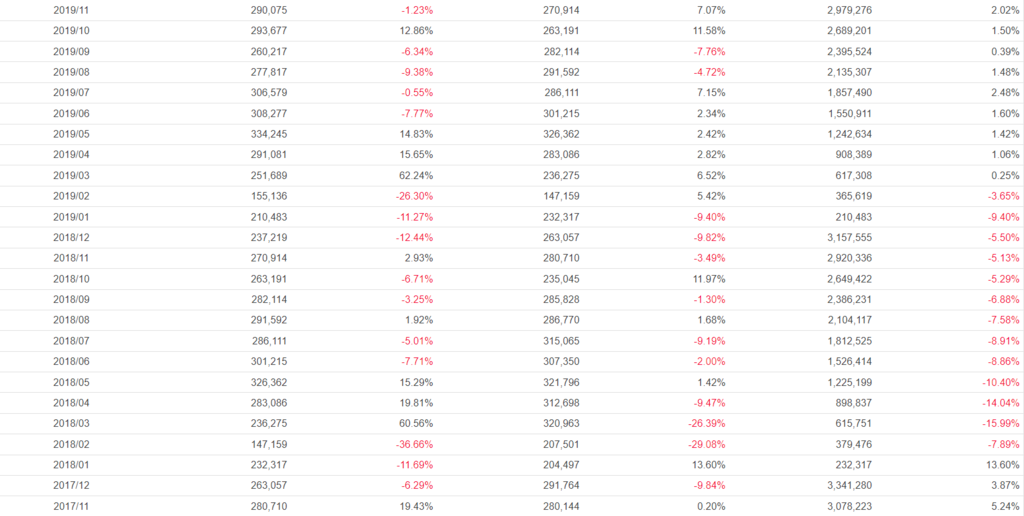Screen dimensions: 1024x516
Task: Select the -29.08% percentage cell
Action: pos(705,444)
